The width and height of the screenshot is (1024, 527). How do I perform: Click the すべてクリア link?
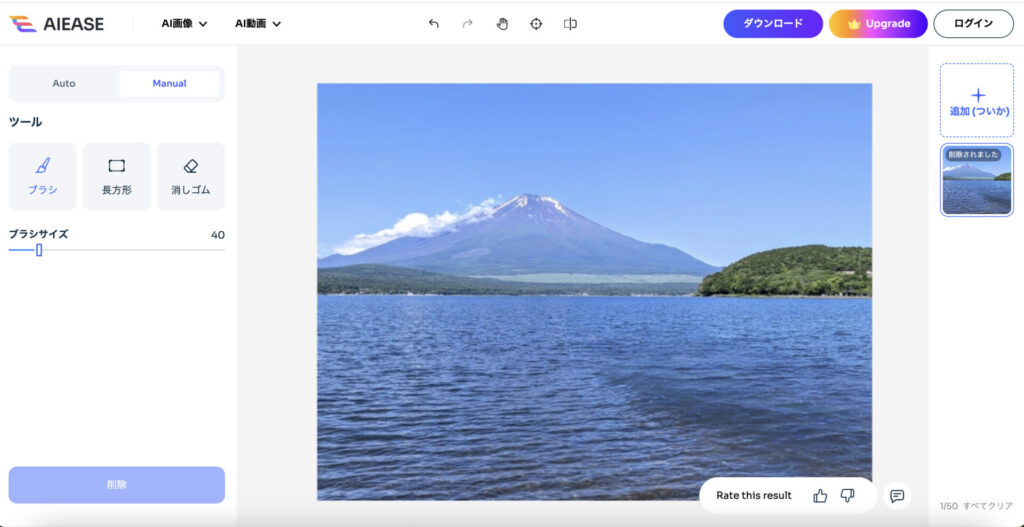point(988,506)
